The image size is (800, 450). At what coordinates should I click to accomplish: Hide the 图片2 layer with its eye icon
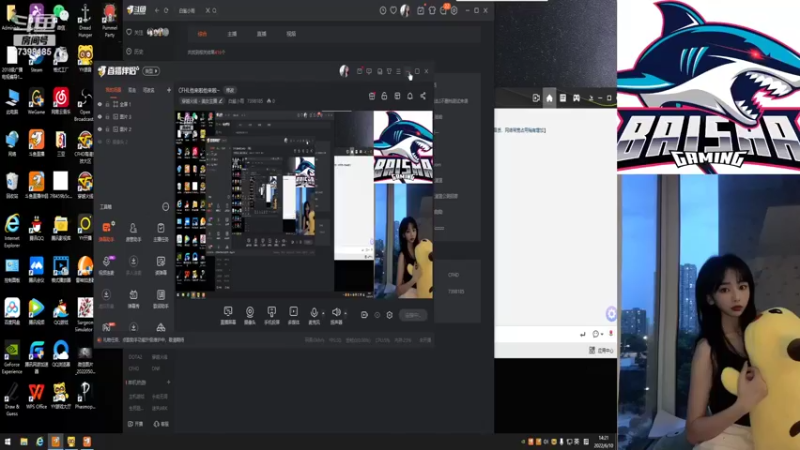pos(100,129)
